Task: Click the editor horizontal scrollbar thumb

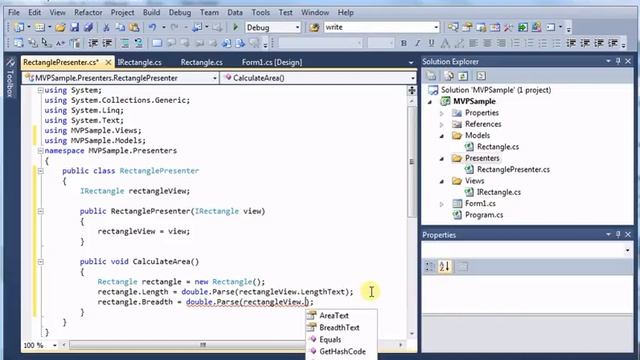Action: 203,345
